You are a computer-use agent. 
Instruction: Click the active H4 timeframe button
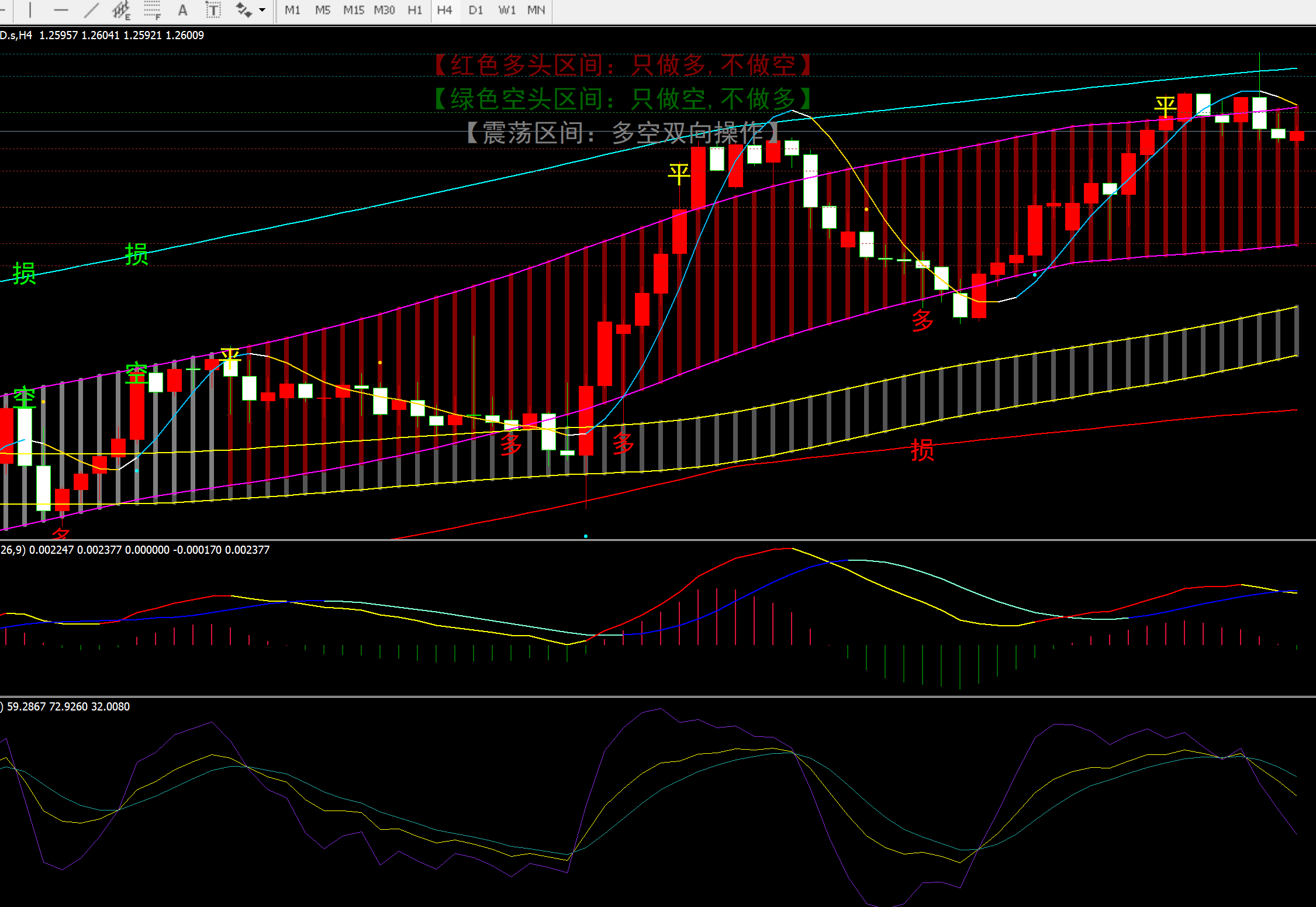pos(444,10)
